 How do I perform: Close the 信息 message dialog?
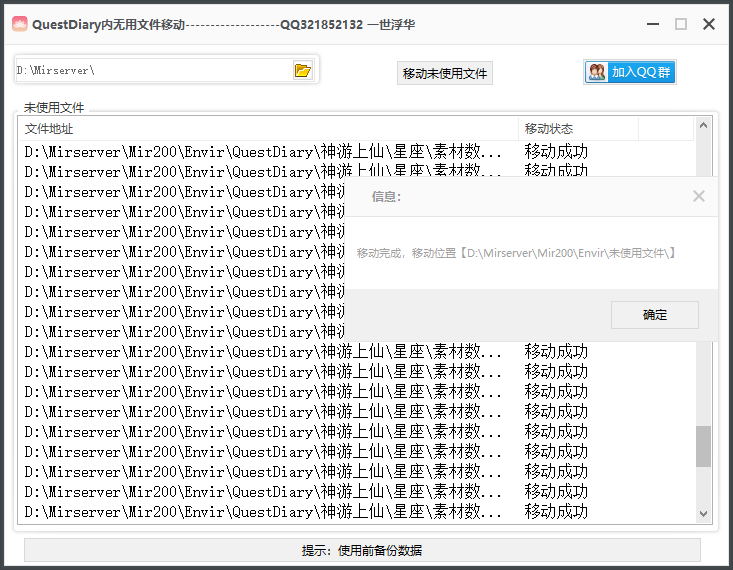tap(698, 196)
